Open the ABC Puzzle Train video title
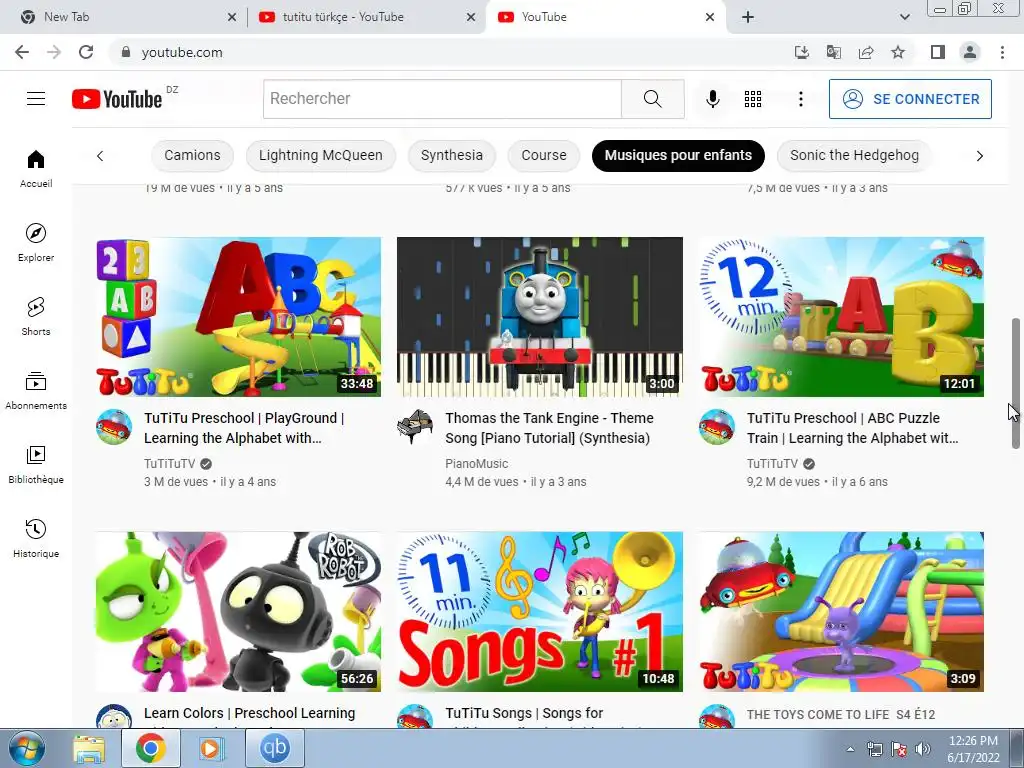 pos(852,428)
